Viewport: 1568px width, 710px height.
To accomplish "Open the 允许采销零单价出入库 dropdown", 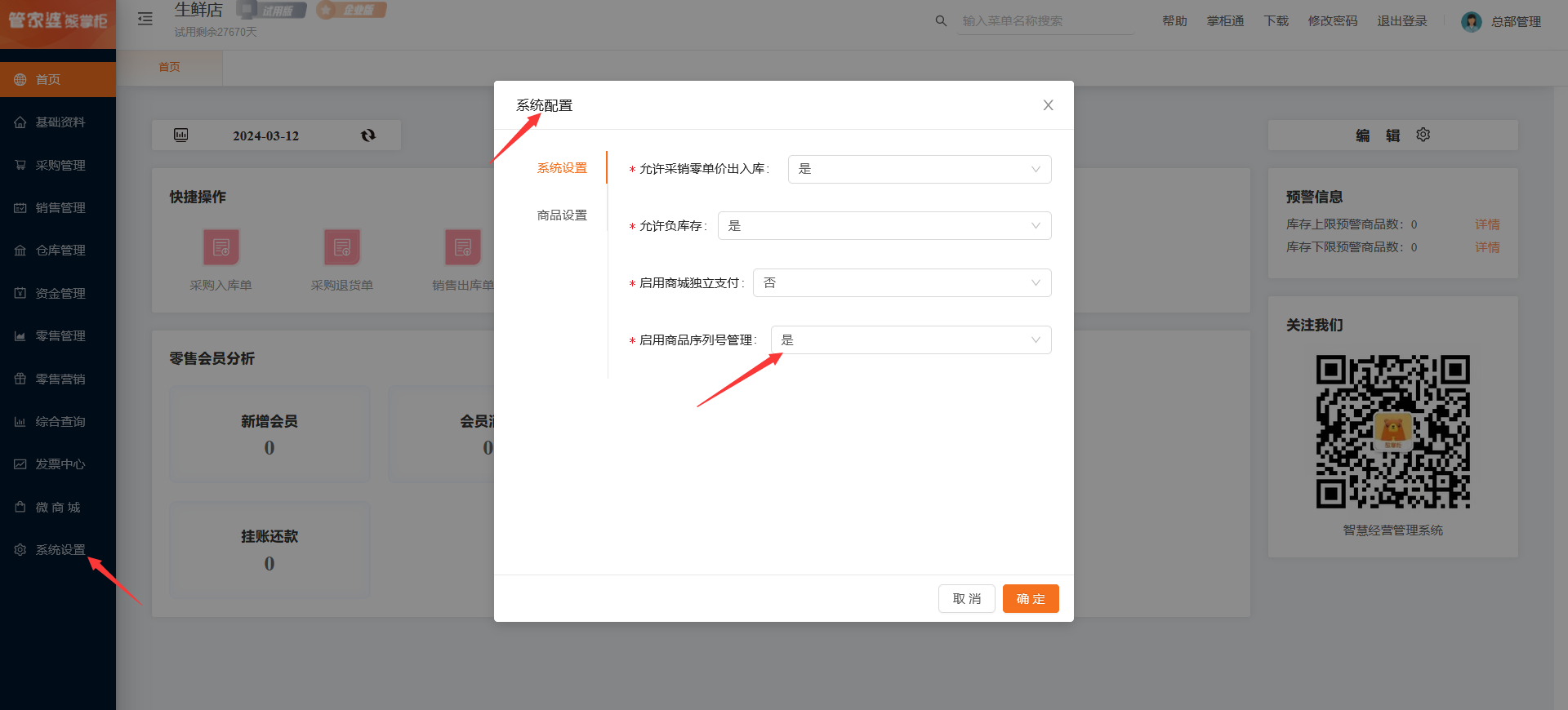I will coord(920,169).
